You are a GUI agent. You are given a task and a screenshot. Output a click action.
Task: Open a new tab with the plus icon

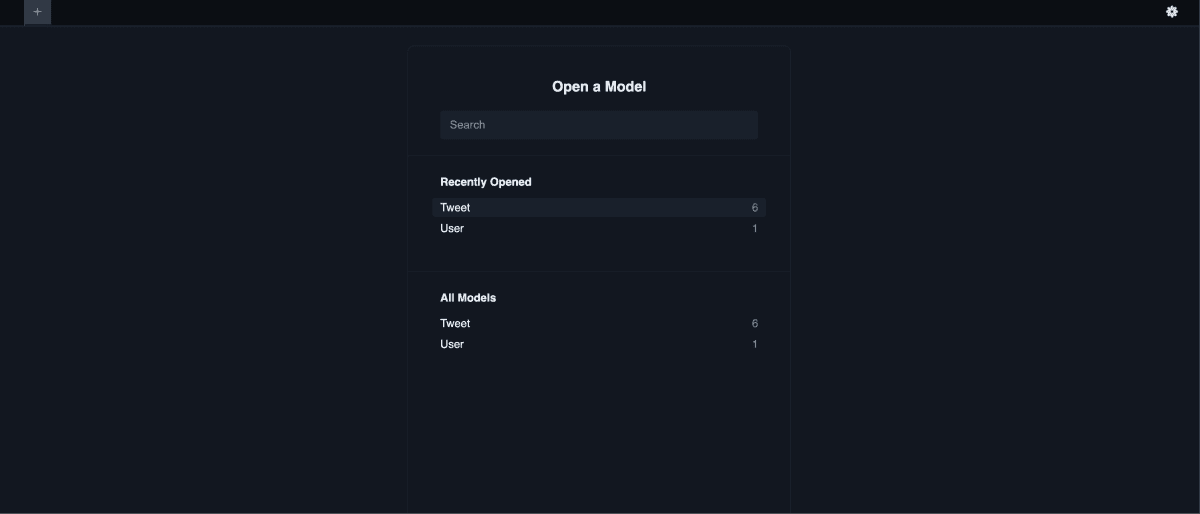37,12
